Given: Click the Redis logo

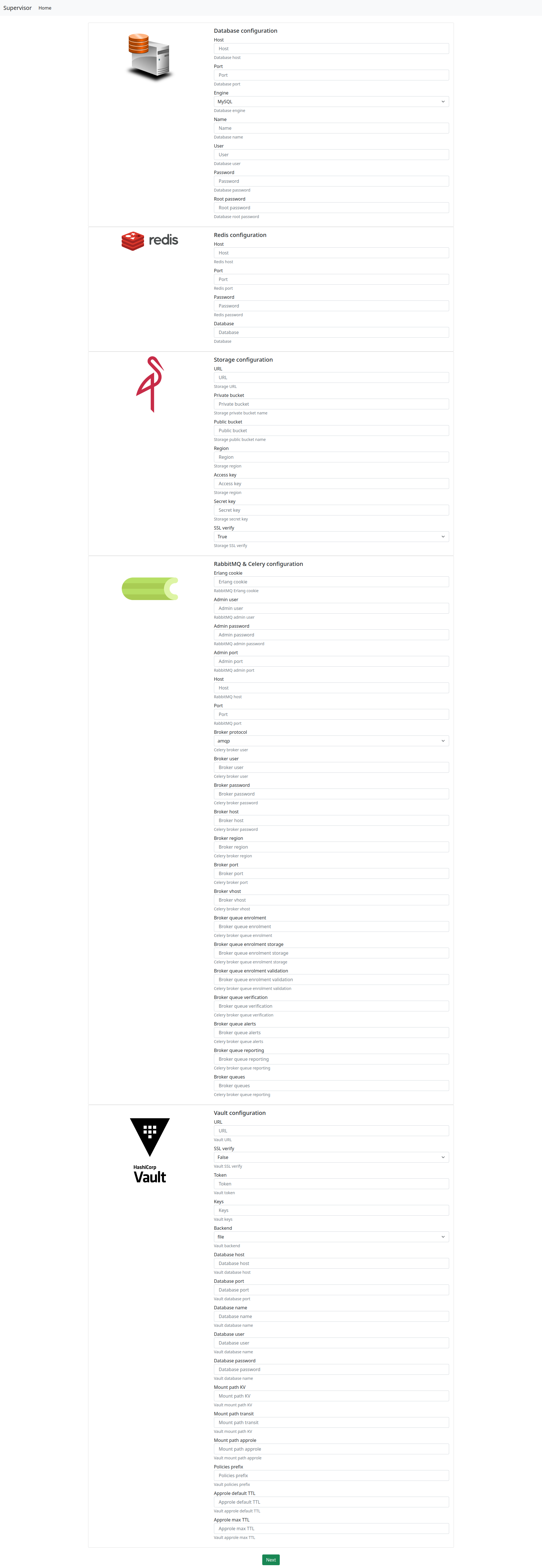Looking at the screenshot, I should pyautogui.click(x=150, y=240).
